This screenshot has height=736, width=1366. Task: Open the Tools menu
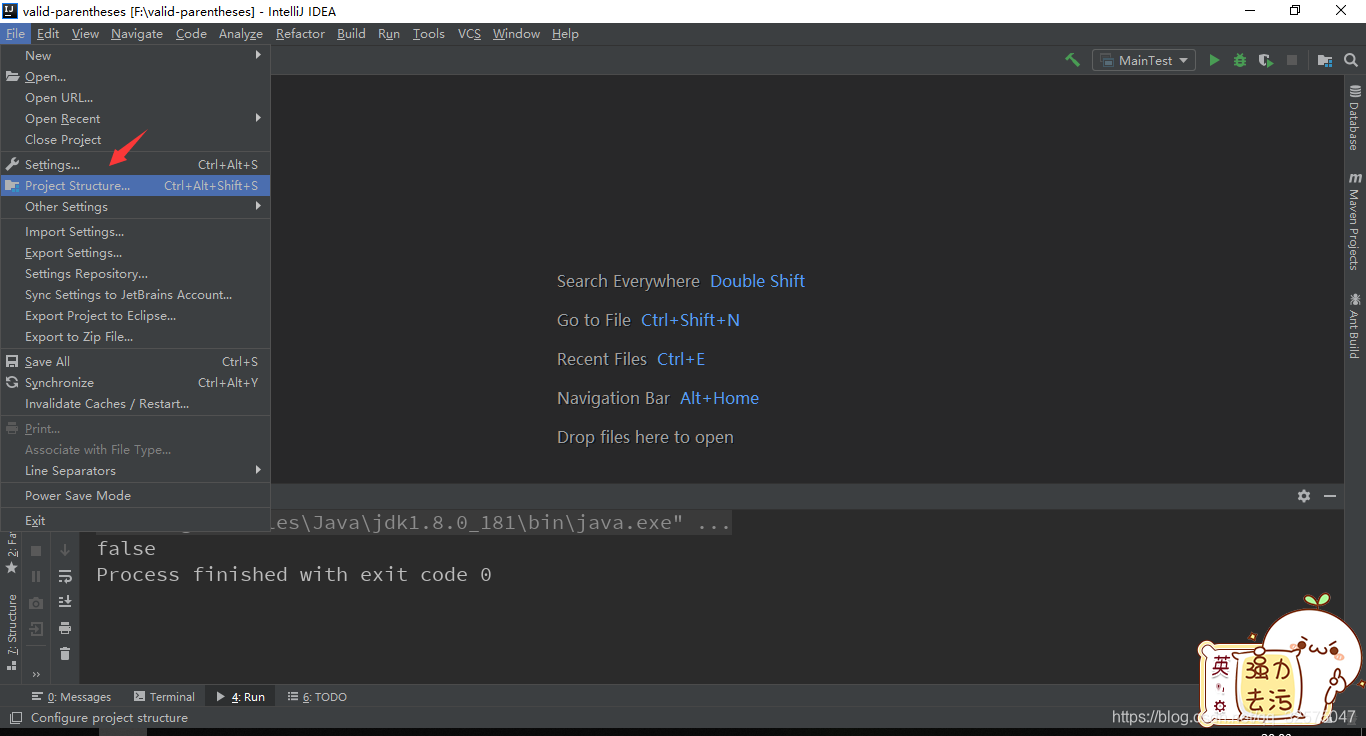(x=428, y=34)
